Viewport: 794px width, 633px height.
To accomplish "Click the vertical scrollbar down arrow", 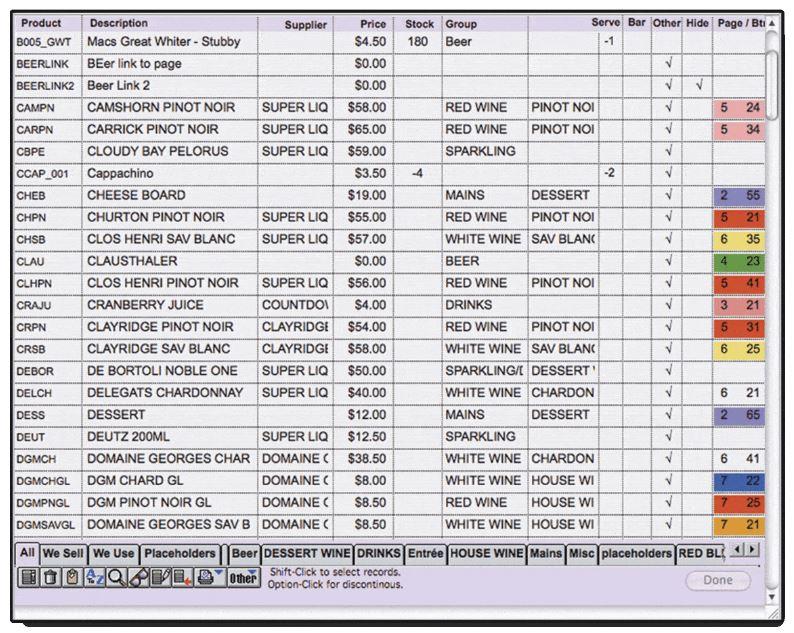I will pyautogui.click(x=772, y=597).
